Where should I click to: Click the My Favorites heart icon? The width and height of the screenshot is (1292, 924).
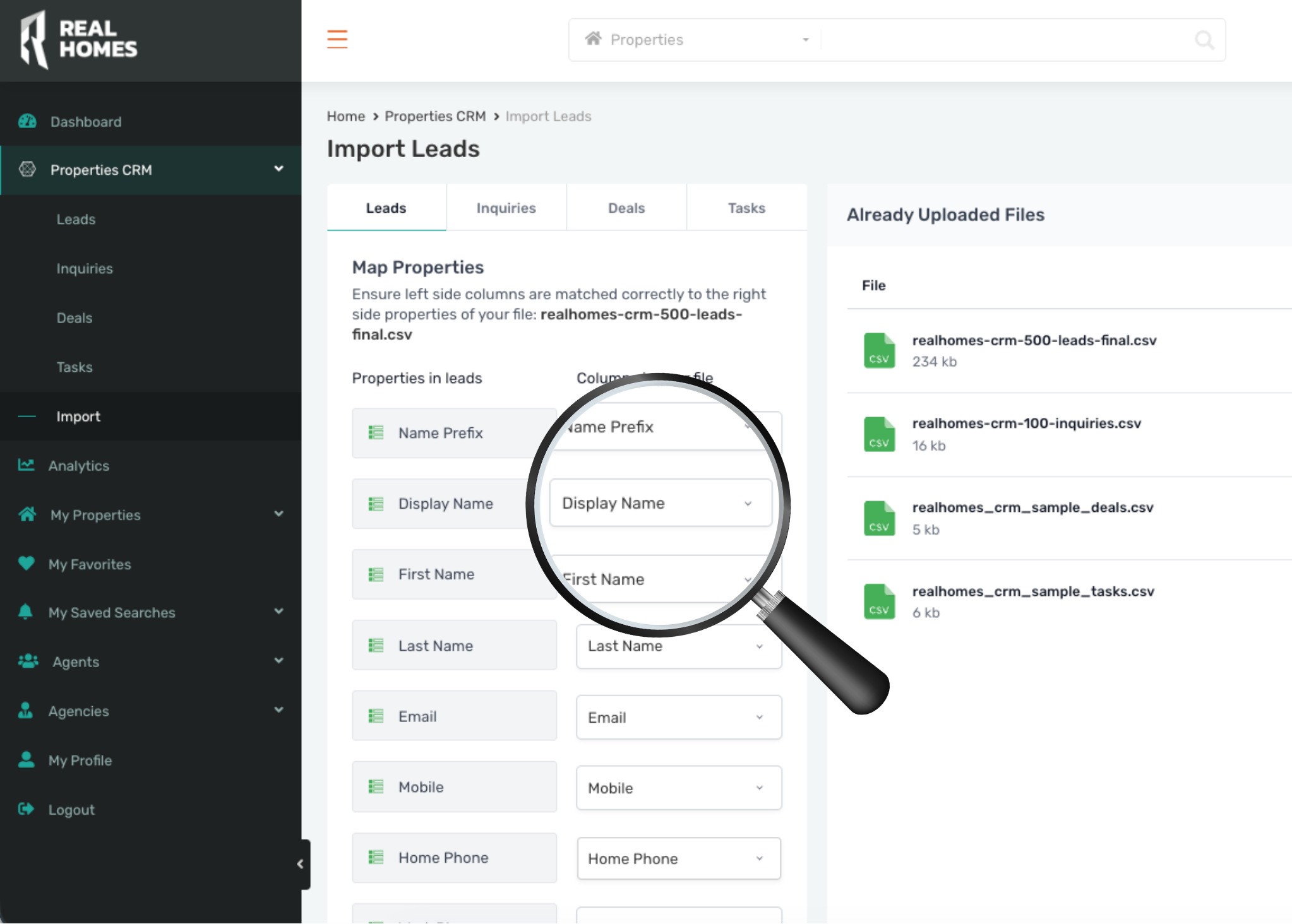[x=26, y=564]
